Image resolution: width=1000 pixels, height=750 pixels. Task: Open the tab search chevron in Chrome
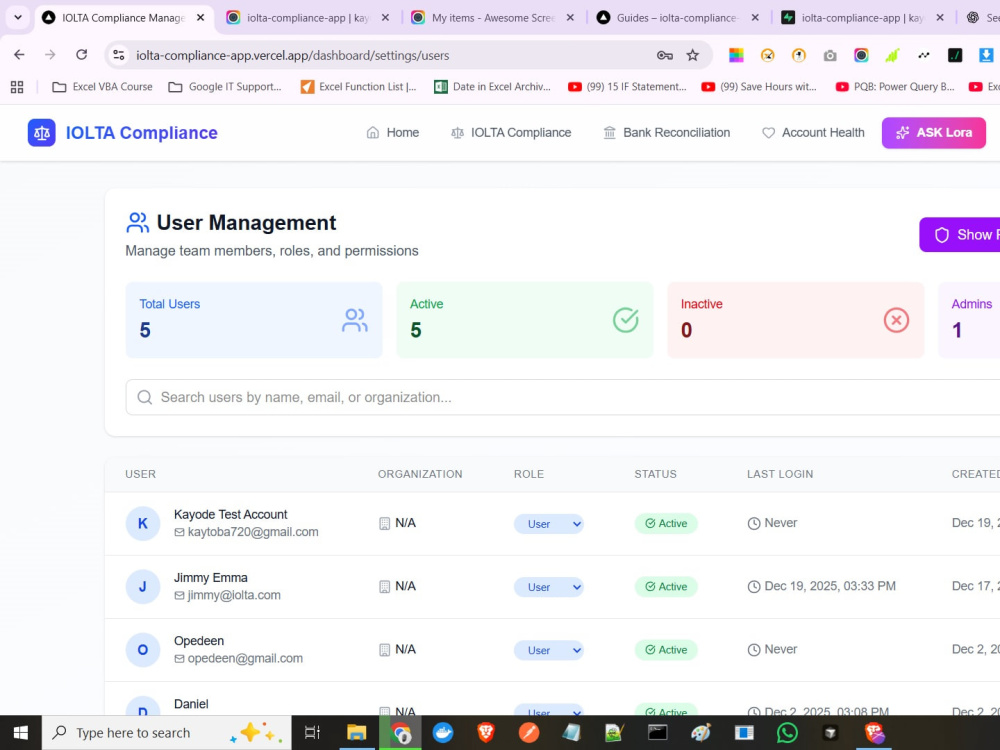(18, 17)
